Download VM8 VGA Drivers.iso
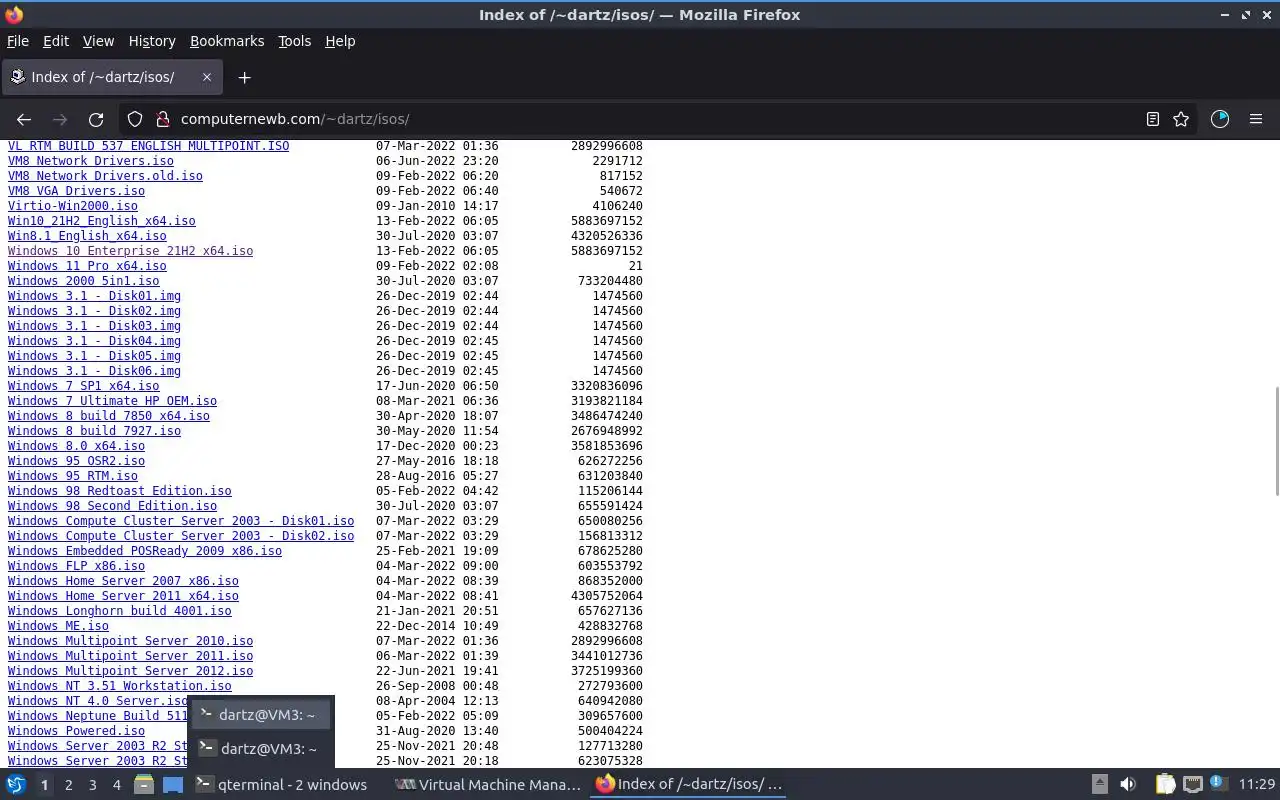1280x800 pixels. 76,191
